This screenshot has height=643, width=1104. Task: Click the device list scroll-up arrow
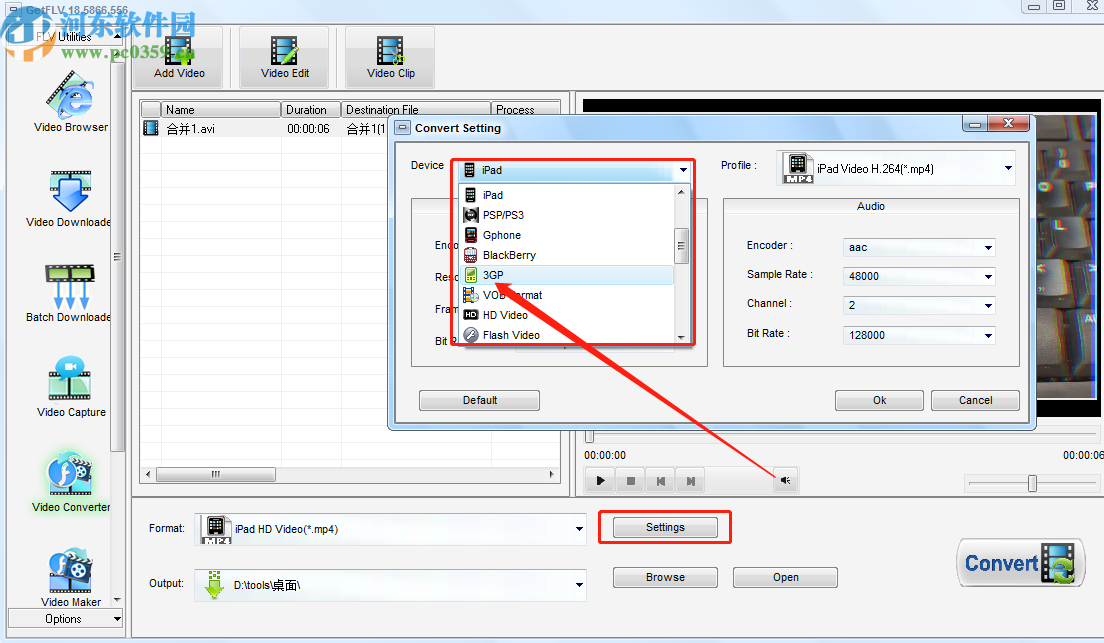[x=681, y=192]
